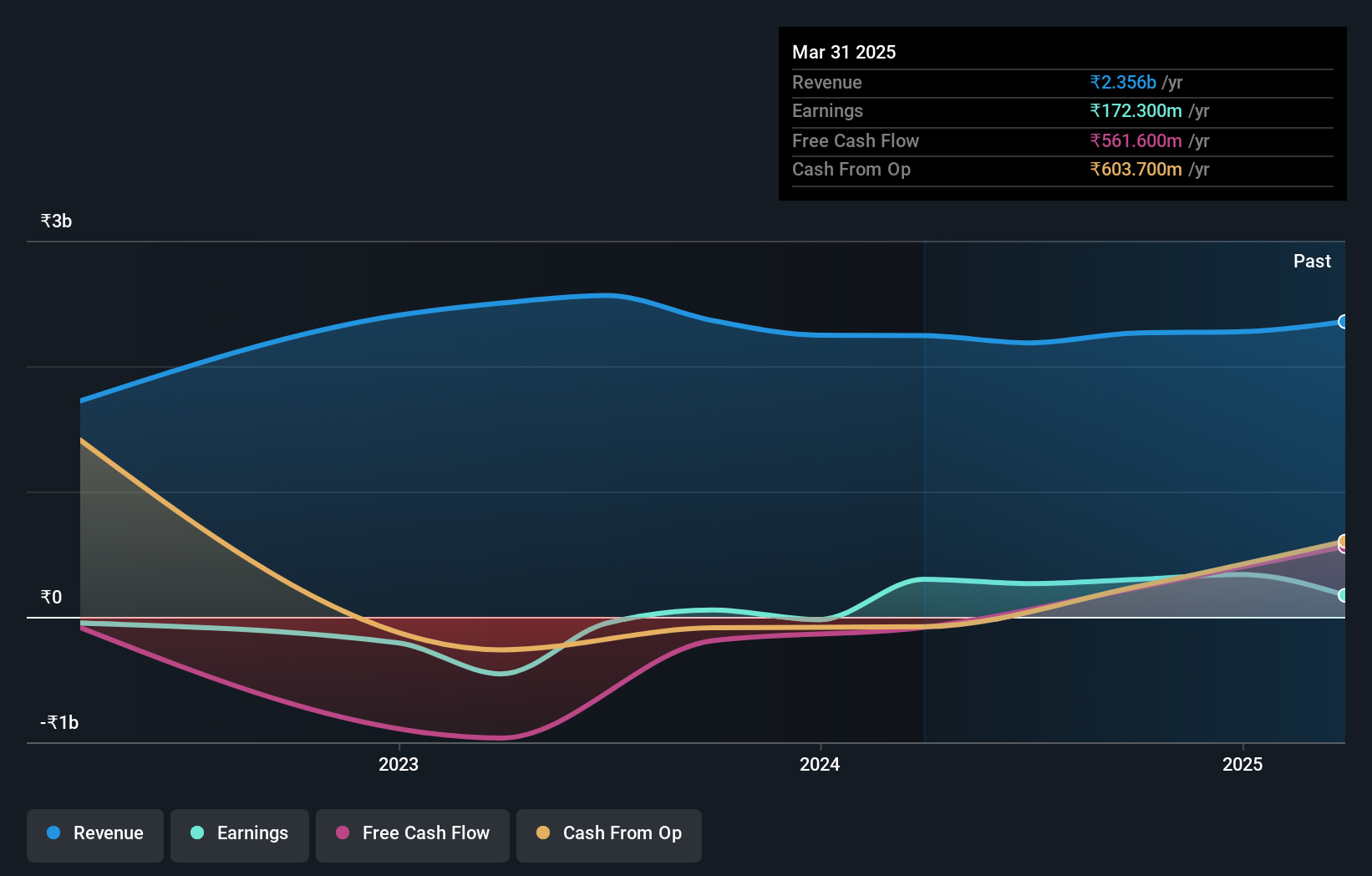This screenshot has width=1372, height=876.
Task: Click the Earnings endpoint marker on chart
Action: coord(1343,595)
